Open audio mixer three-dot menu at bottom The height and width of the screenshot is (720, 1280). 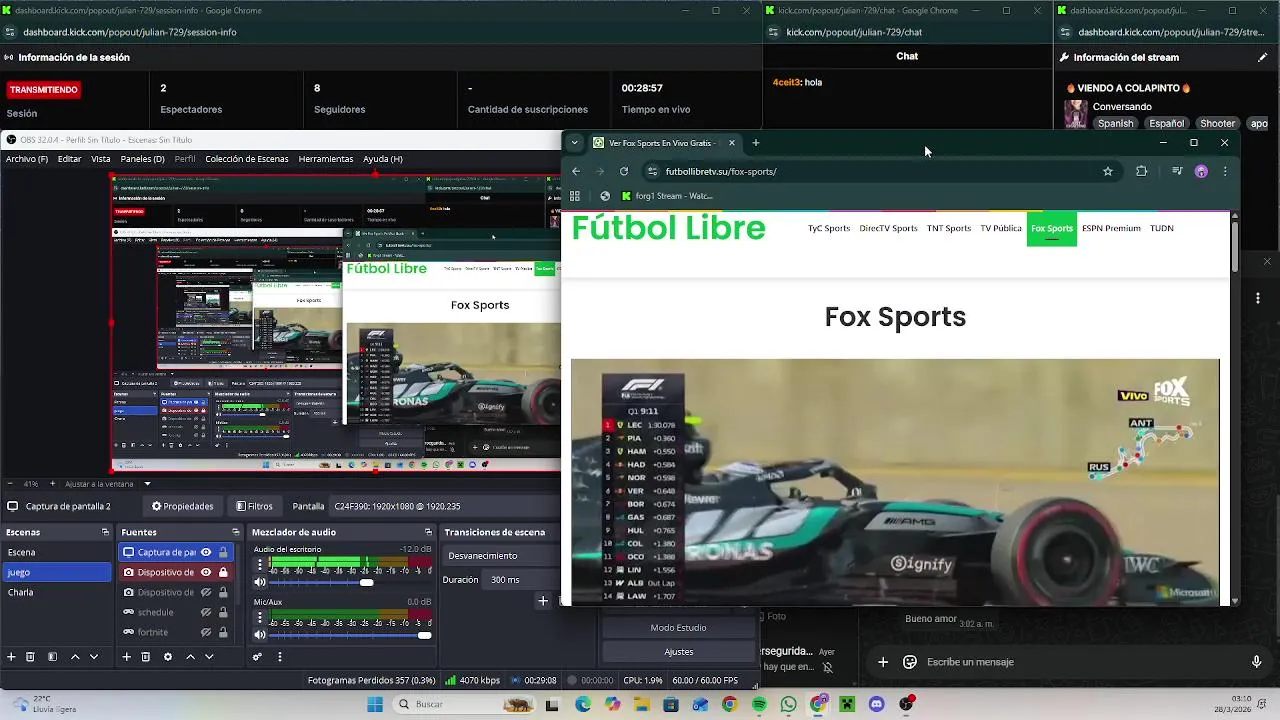279,657
